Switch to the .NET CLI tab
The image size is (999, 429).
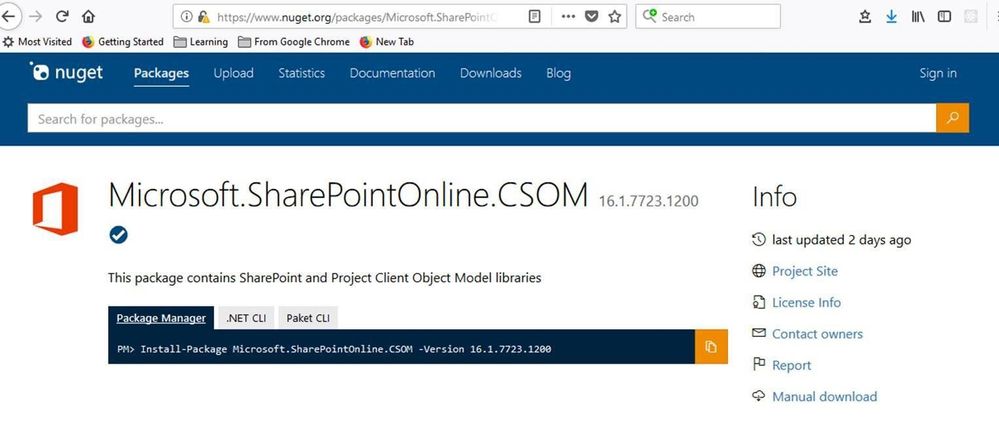pyautogui.click(x=246, y=318)
